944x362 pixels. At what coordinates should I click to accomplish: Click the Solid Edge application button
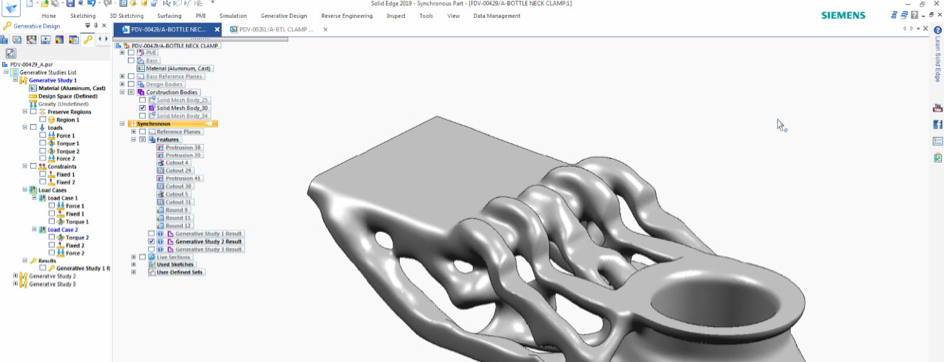pyautogui.click(x=11, y=8)
